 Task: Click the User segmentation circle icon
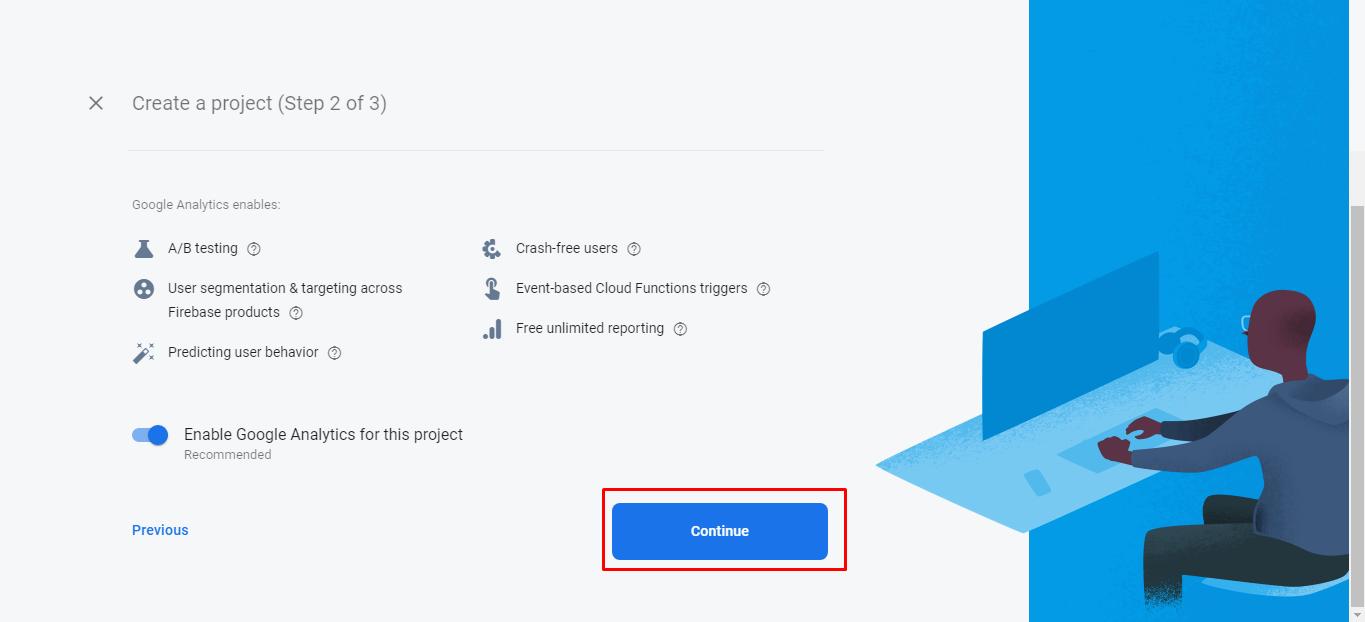144,289
